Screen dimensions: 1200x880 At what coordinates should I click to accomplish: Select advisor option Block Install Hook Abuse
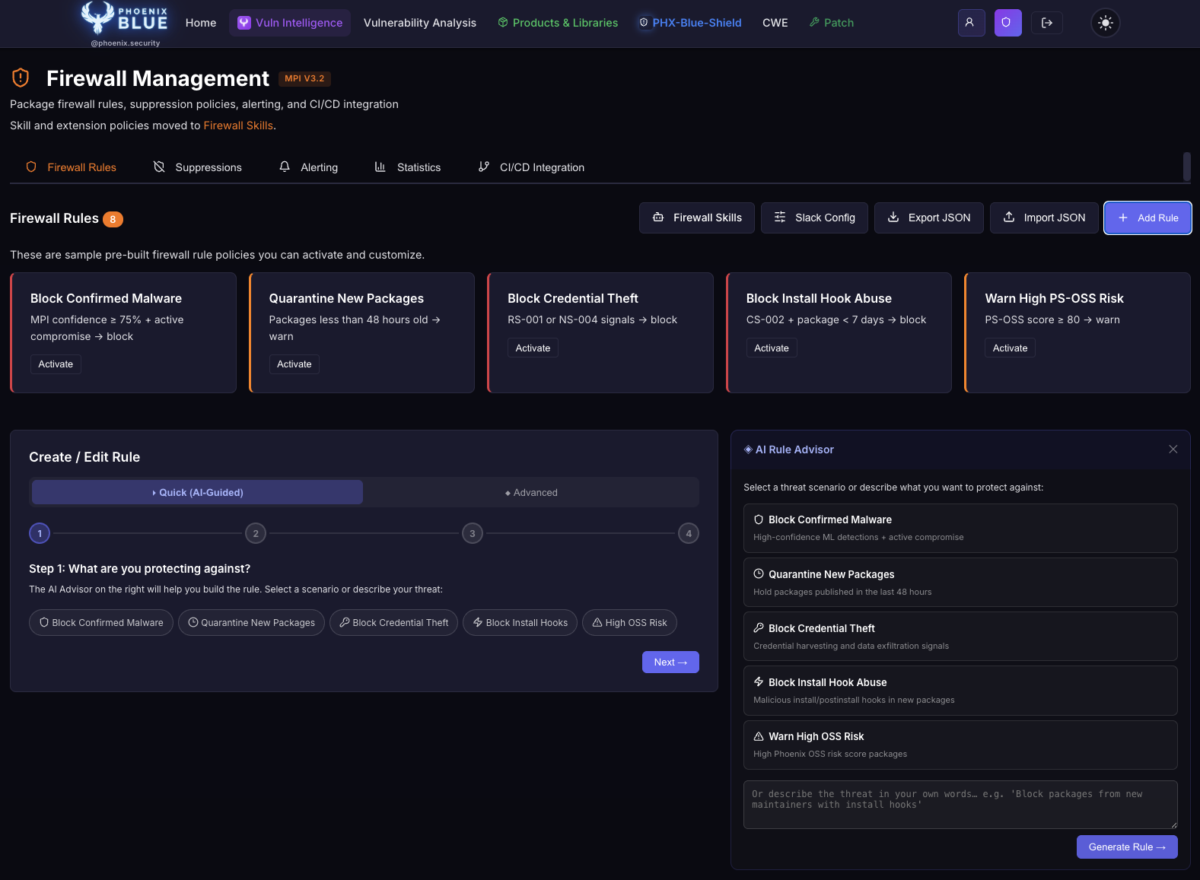[x=960, y=690]
